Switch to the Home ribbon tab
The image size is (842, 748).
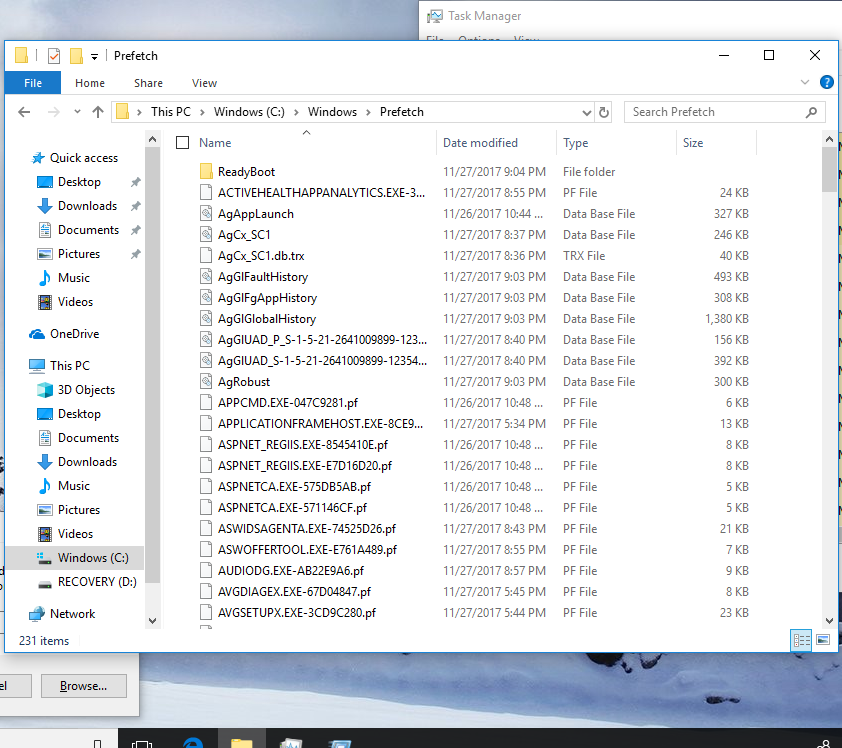tap(90, 83)
